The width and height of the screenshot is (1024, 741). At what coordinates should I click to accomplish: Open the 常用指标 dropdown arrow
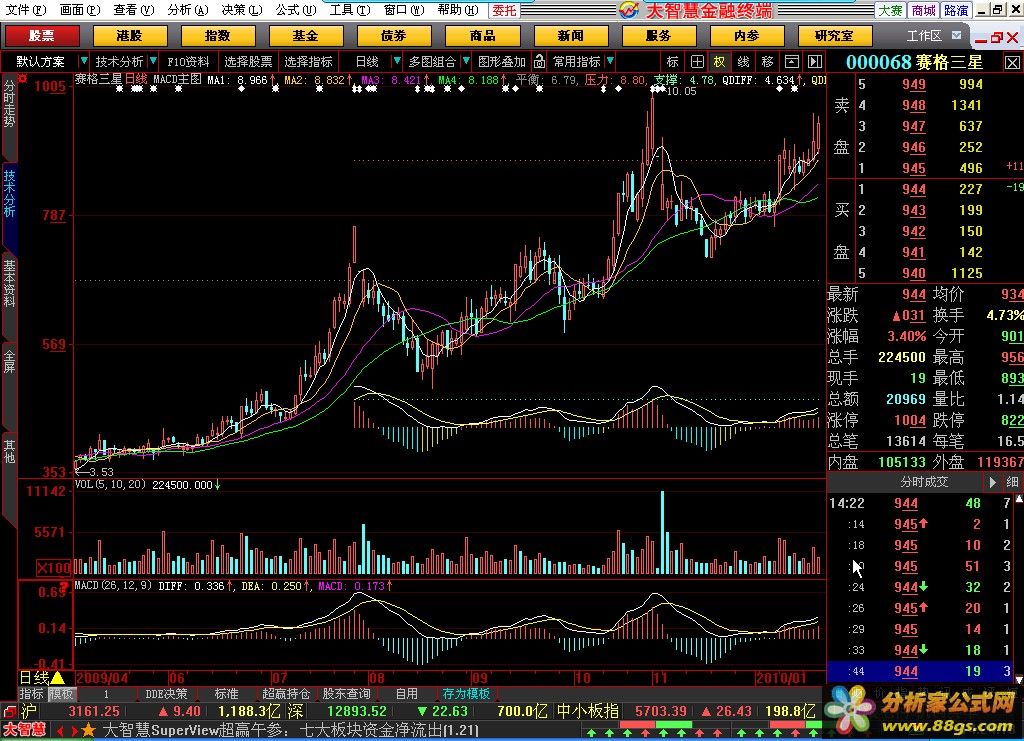(x=610, y=61)
